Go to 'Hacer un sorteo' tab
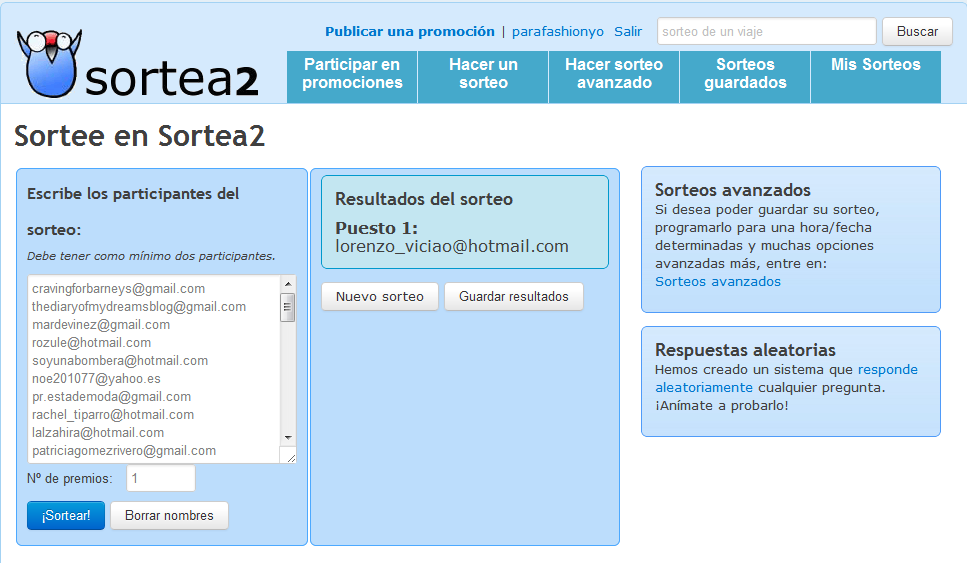967x563 pixels. [x=483, y=74]
